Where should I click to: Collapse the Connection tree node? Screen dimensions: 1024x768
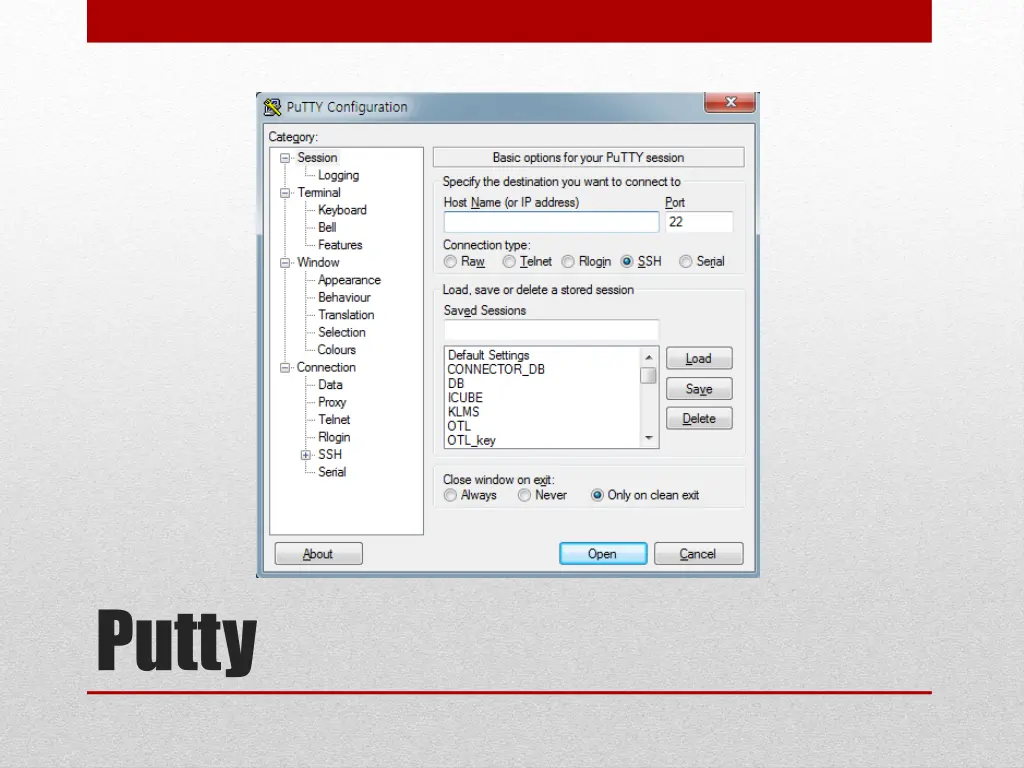285,368
